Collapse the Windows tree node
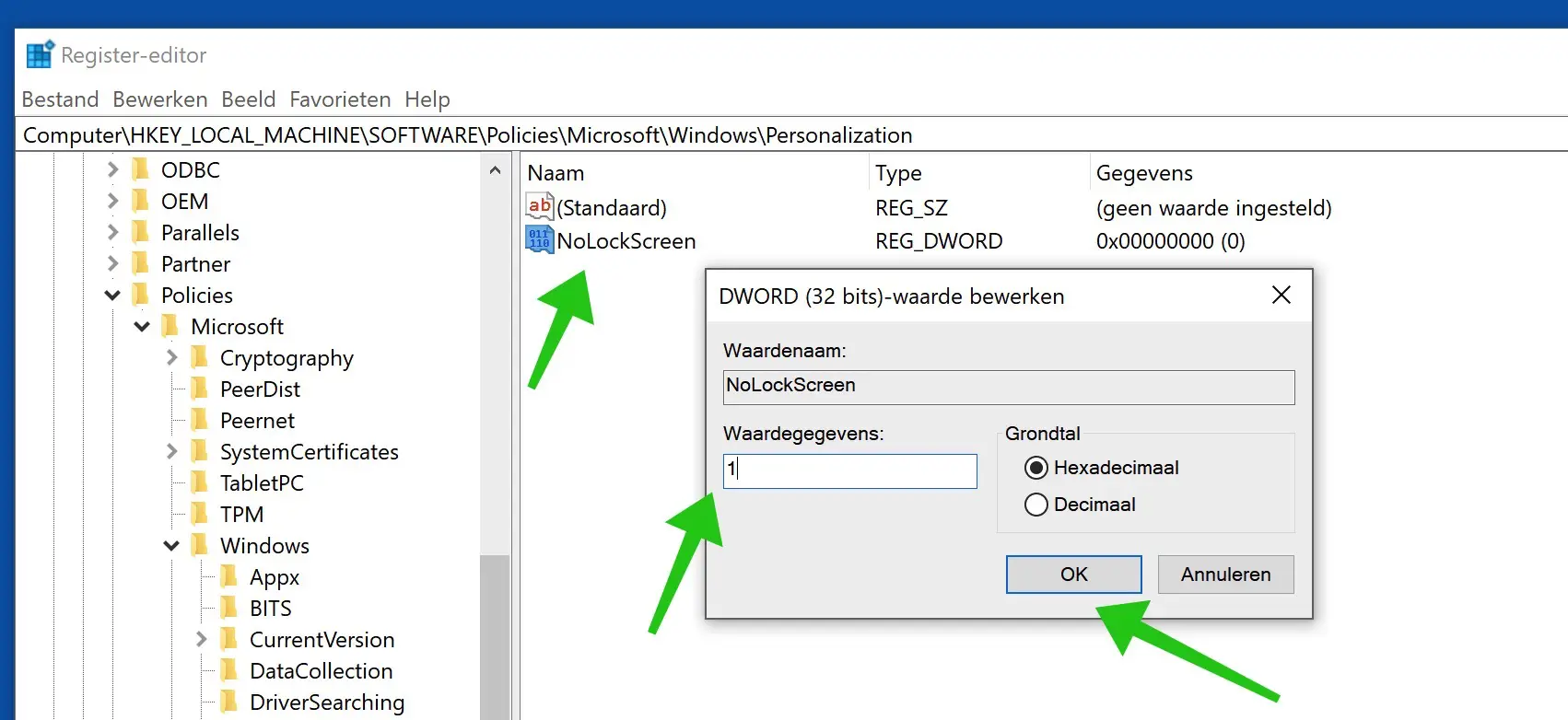The height and width of the screenshot is (720, 1568). pos(171,546)
